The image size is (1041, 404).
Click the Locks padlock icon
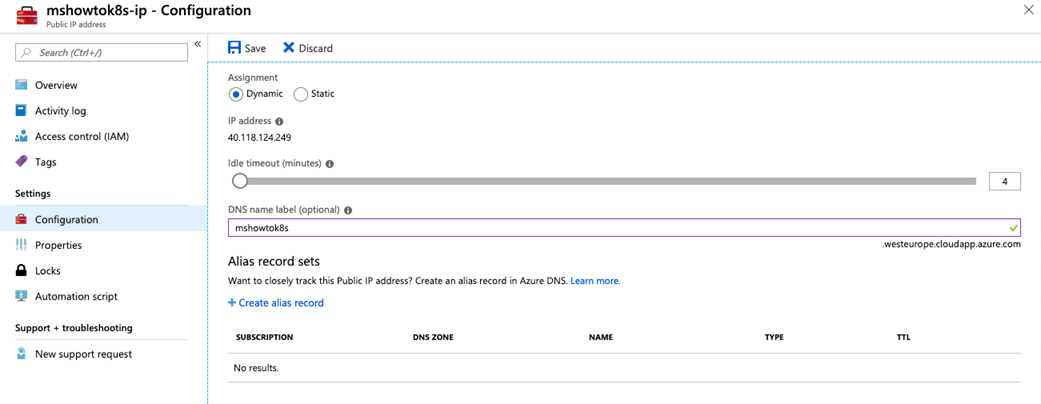(x=21, y=271)
